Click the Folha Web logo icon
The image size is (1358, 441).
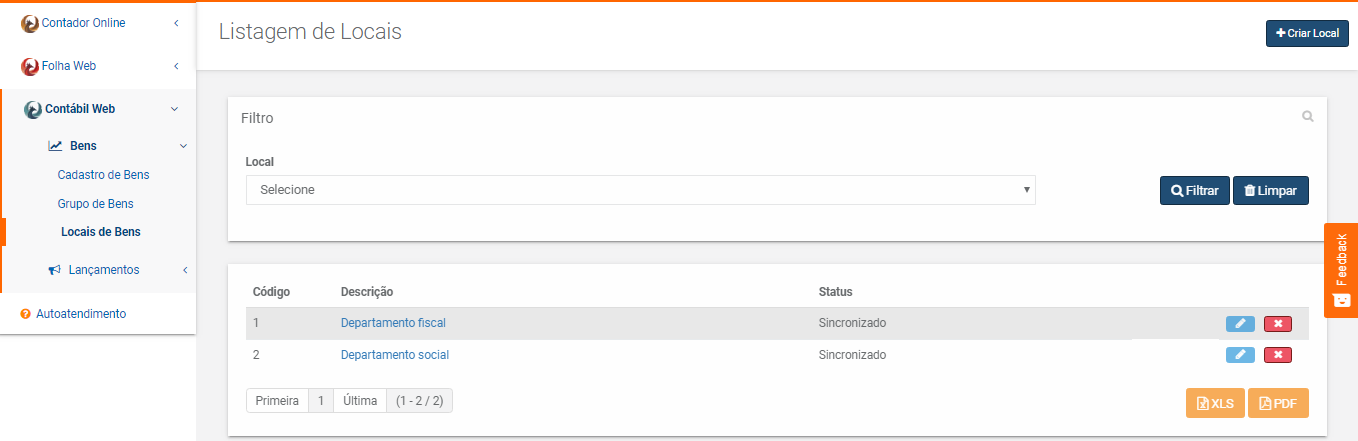(30, 66)
